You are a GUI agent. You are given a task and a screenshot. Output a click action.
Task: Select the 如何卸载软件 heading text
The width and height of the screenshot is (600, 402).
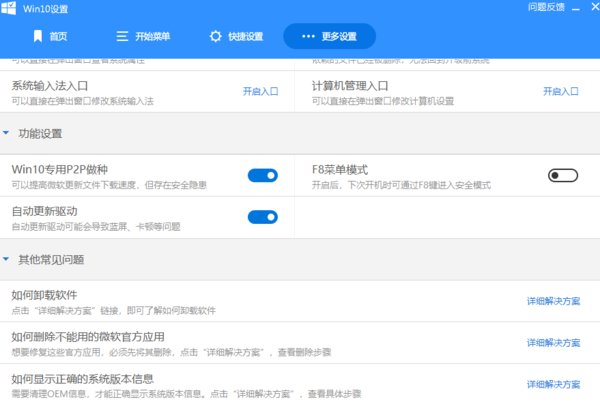point(44,295)
